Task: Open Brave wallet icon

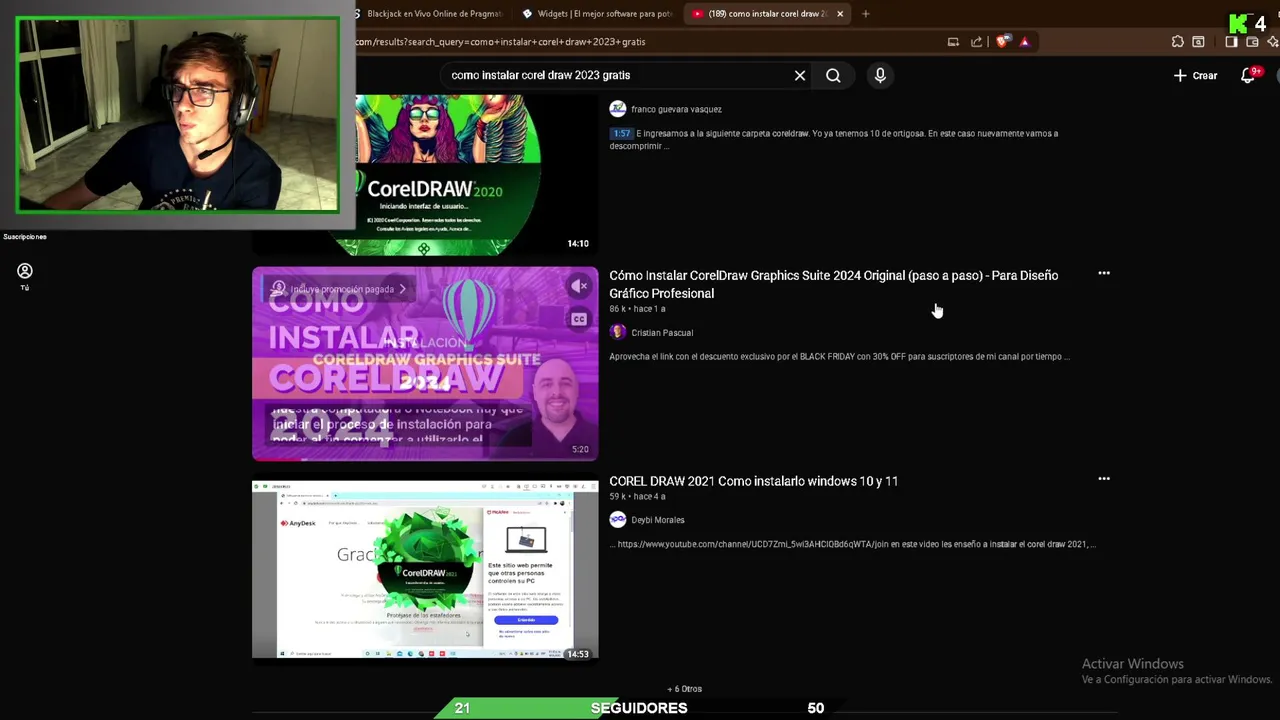Action: 1251,42
